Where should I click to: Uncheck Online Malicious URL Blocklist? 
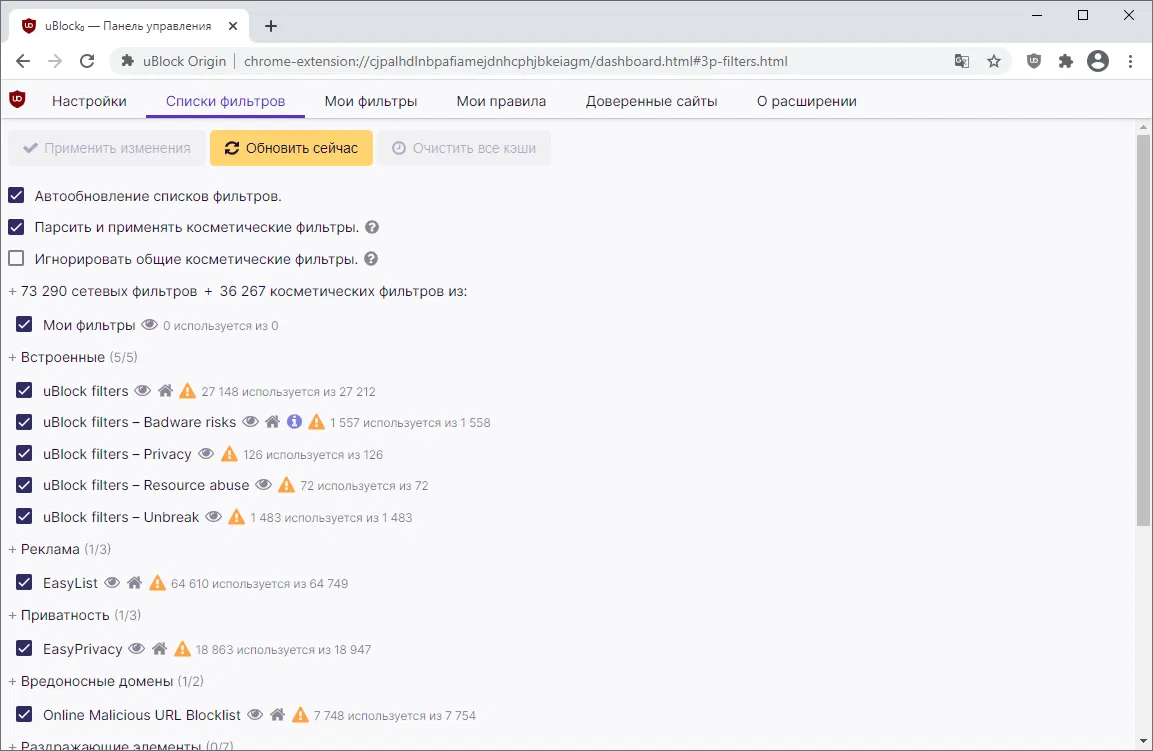pyautogui.click(x=24, y=714)
